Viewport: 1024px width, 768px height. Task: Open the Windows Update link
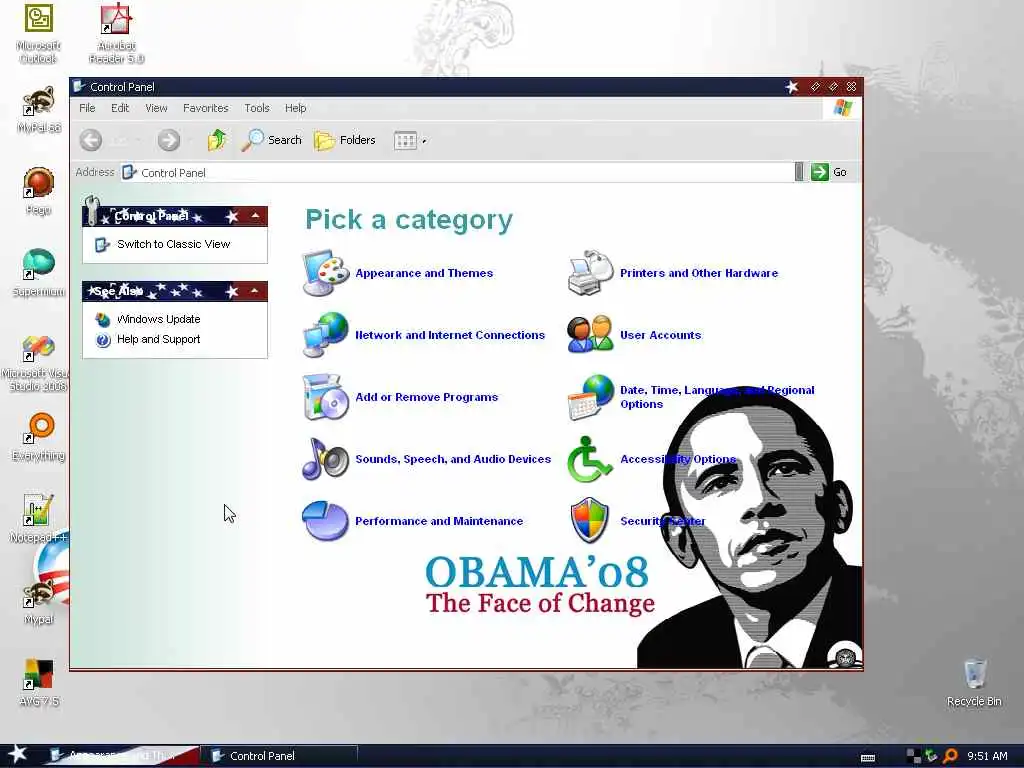click(159, 319)
